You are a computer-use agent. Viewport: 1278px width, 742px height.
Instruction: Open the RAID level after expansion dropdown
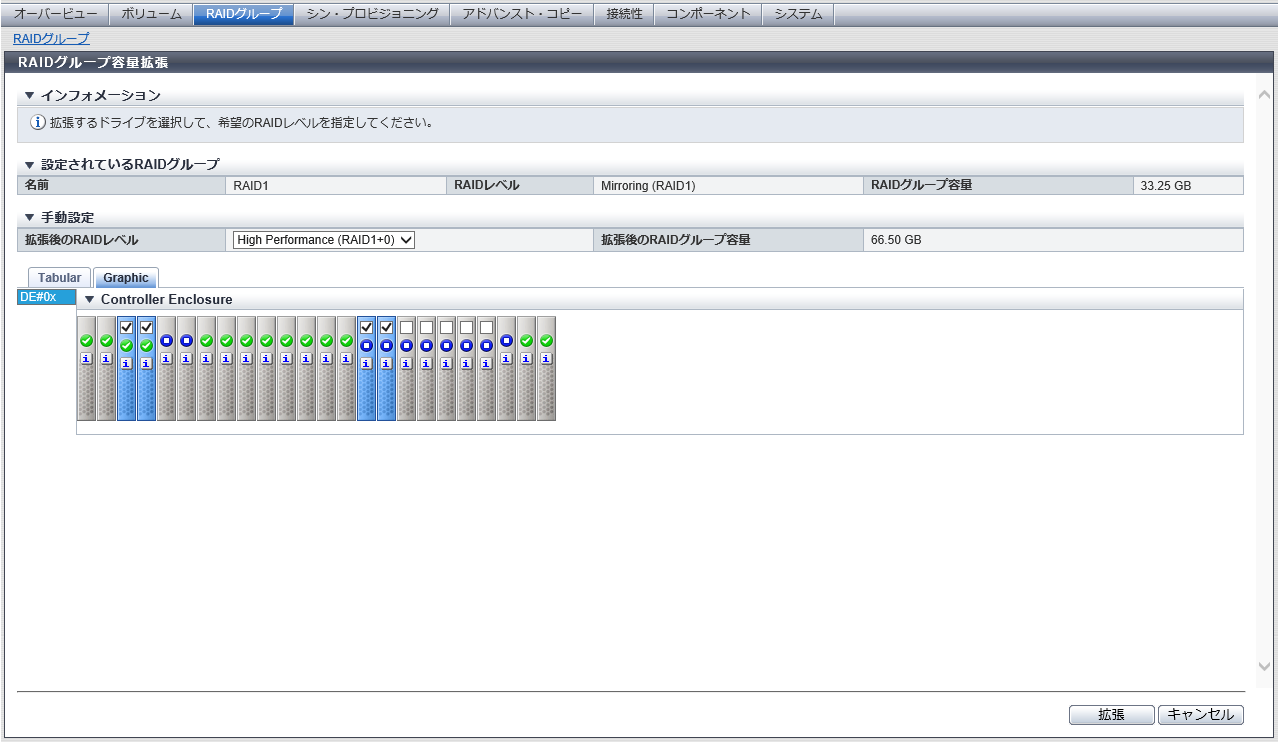coord(324,240)
